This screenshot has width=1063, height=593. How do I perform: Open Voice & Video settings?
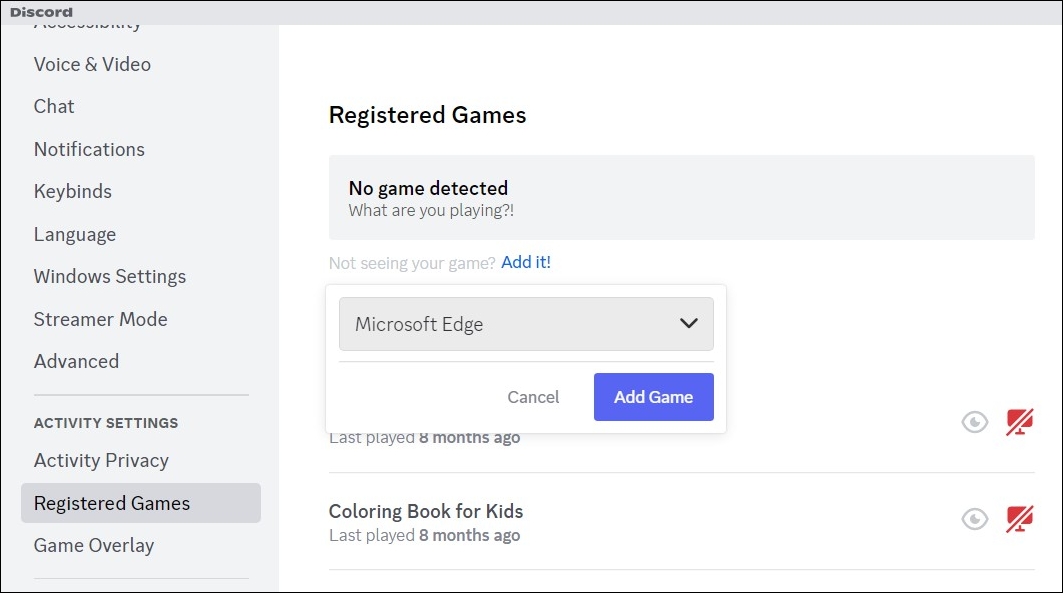point(92,64)
